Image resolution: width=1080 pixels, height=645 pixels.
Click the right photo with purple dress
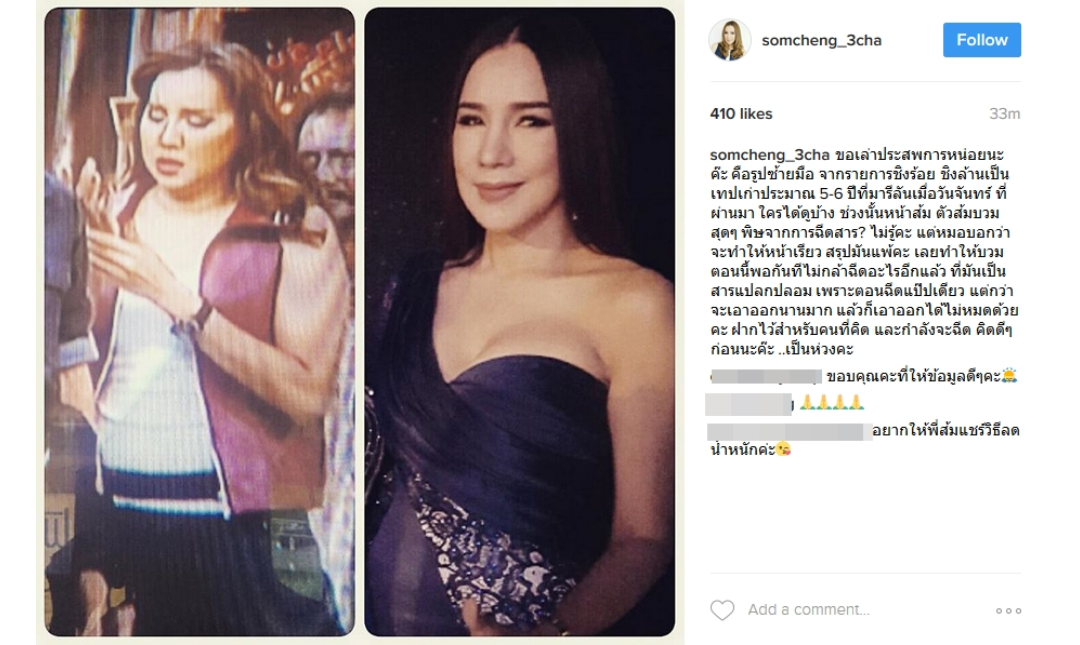(519, 322)
